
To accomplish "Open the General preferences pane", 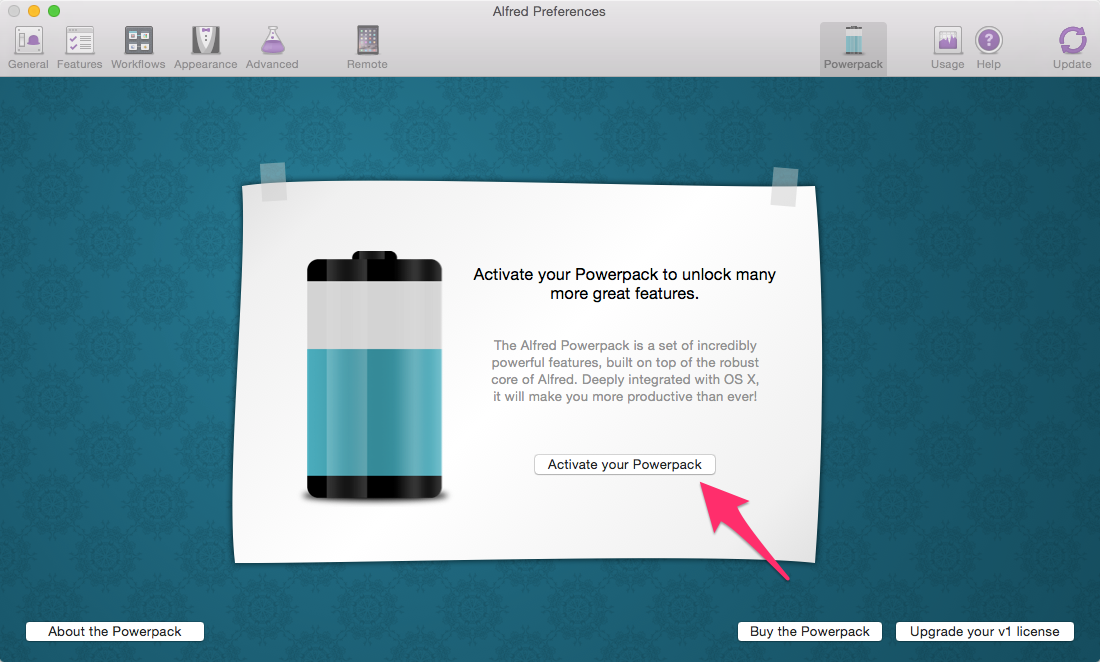I will pos(28,48).
